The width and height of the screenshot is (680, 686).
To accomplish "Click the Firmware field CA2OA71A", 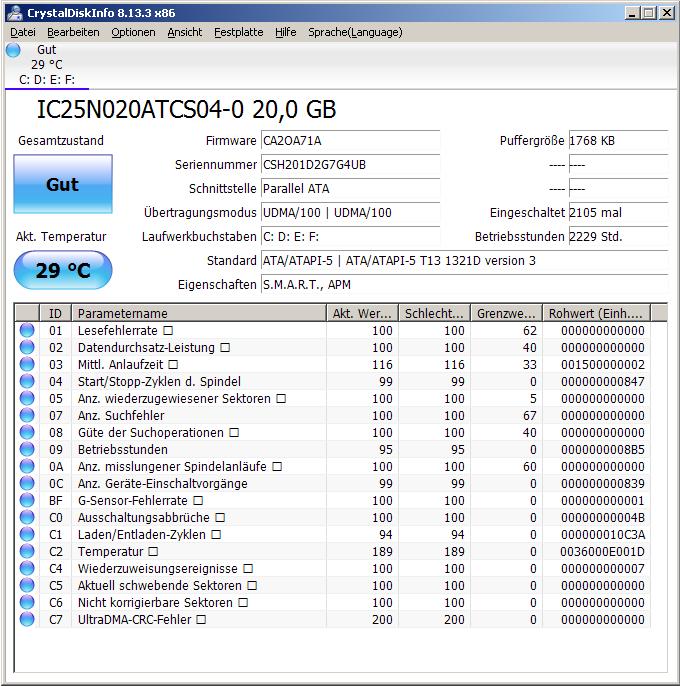I will [x=350, y=140].
